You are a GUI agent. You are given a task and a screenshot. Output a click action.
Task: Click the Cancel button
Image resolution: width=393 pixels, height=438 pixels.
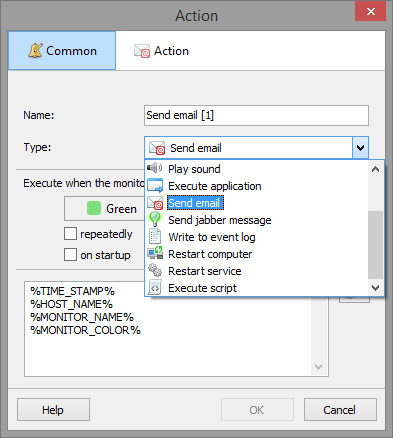[x=340, y=410]
